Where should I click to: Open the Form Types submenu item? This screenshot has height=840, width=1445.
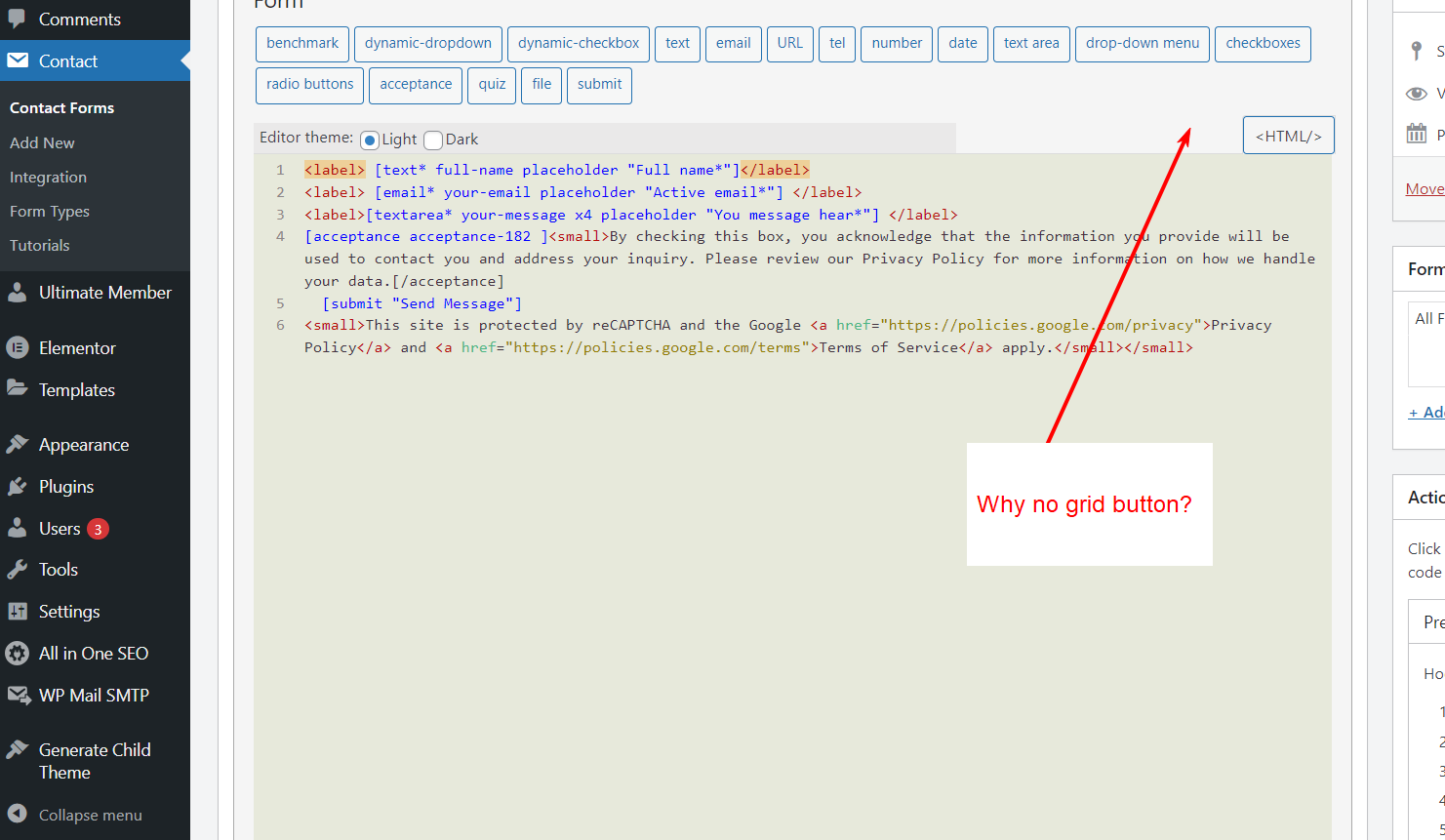(50, 211)
